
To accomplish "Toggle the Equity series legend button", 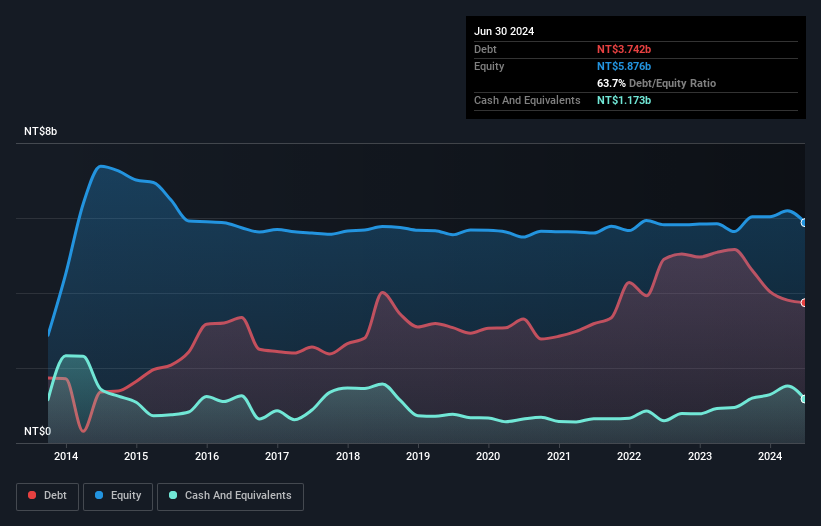I will click(118, 496).
